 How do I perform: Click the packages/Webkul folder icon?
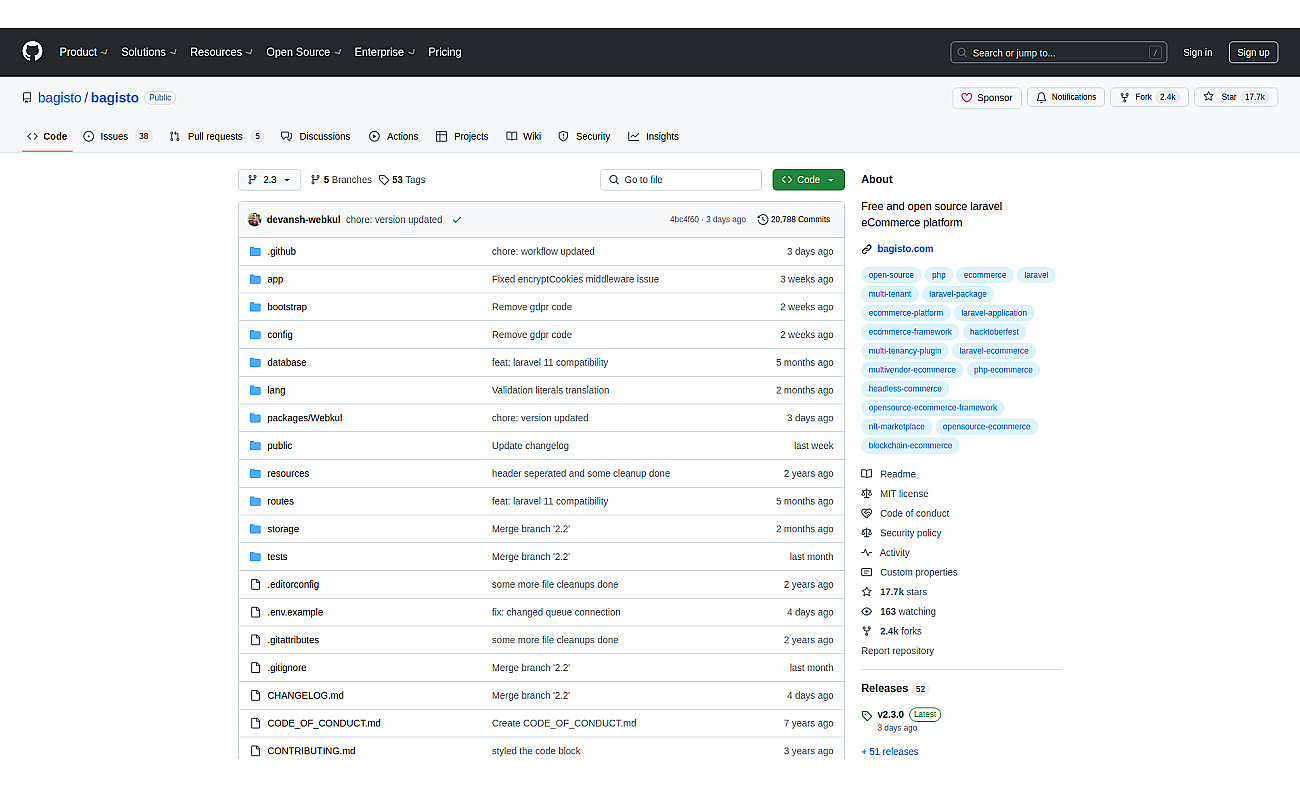tap(255, 418)
